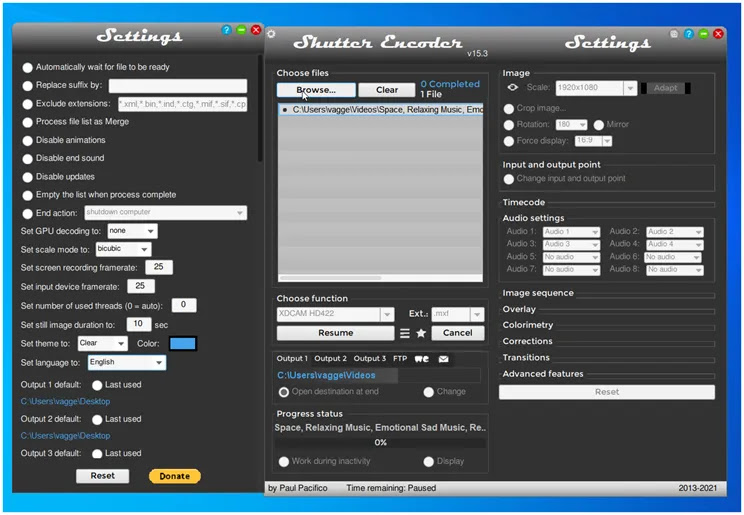Enable End action option
Viewport: 744px width, 515px height.
pyautogui.click(x=28, y=214)
